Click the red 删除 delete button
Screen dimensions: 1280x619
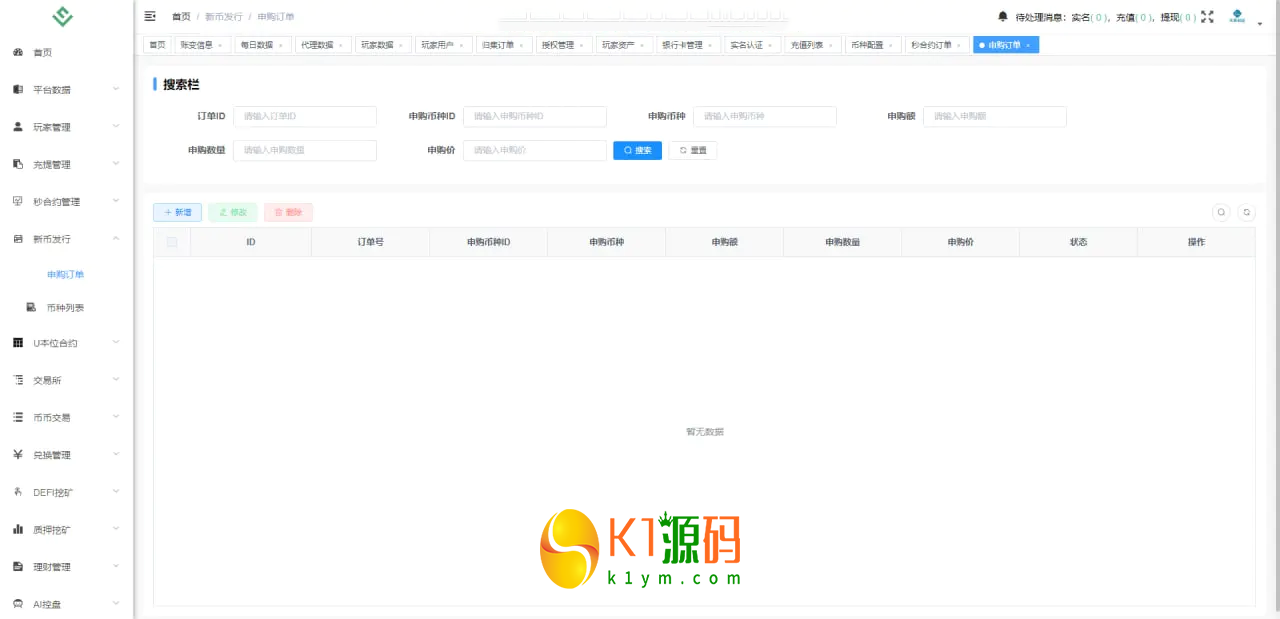(x=288, y=212)
